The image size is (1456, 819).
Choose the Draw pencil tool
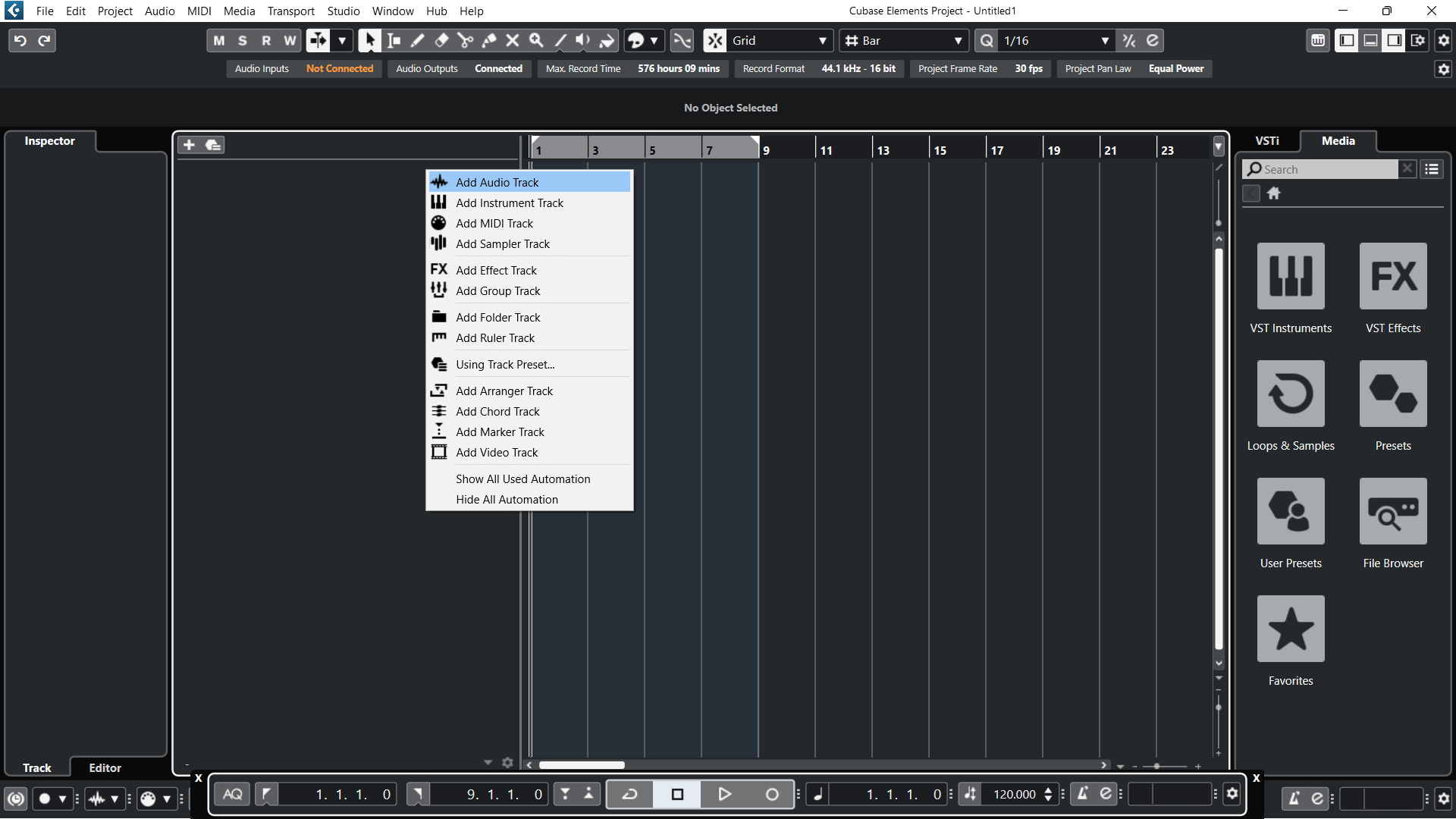point(417,40)
